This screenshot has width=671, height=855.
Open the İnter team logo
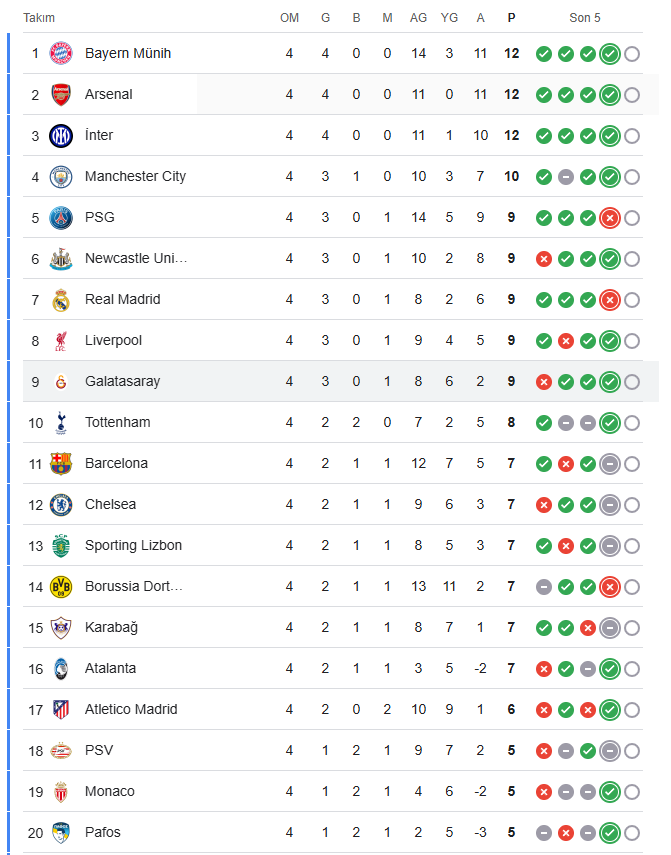[61, 135]
